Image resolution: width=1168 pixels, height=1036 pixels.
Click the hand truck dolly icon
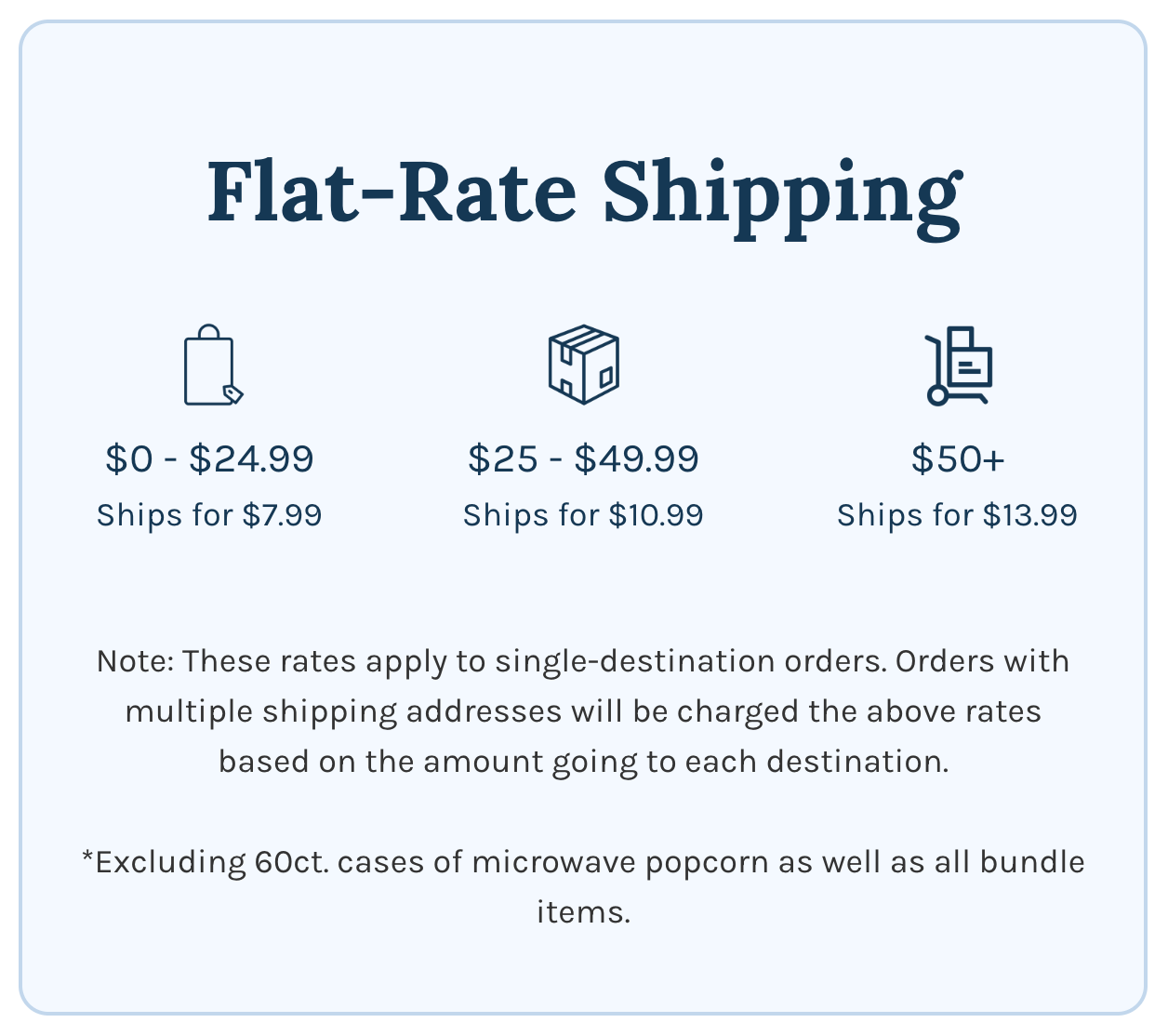[958, 365]
